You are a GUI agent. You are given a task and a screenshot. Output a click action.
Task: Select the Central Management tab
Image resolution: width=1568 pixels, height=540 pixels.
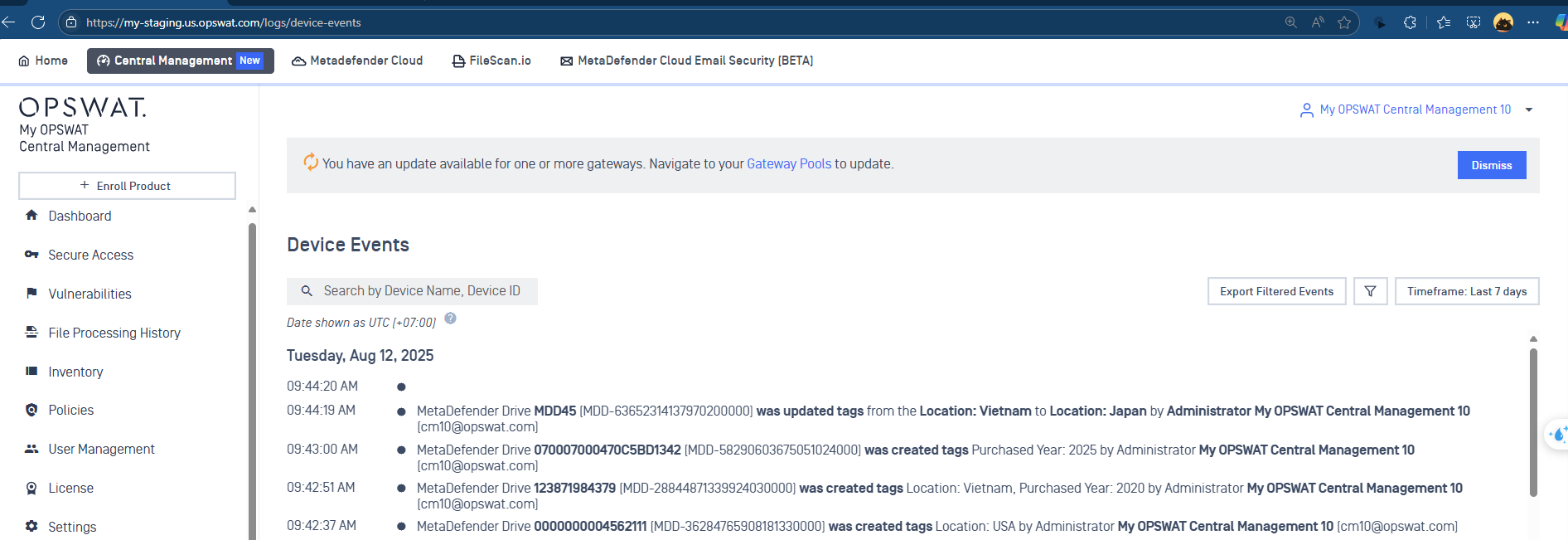tap(181, 61)
